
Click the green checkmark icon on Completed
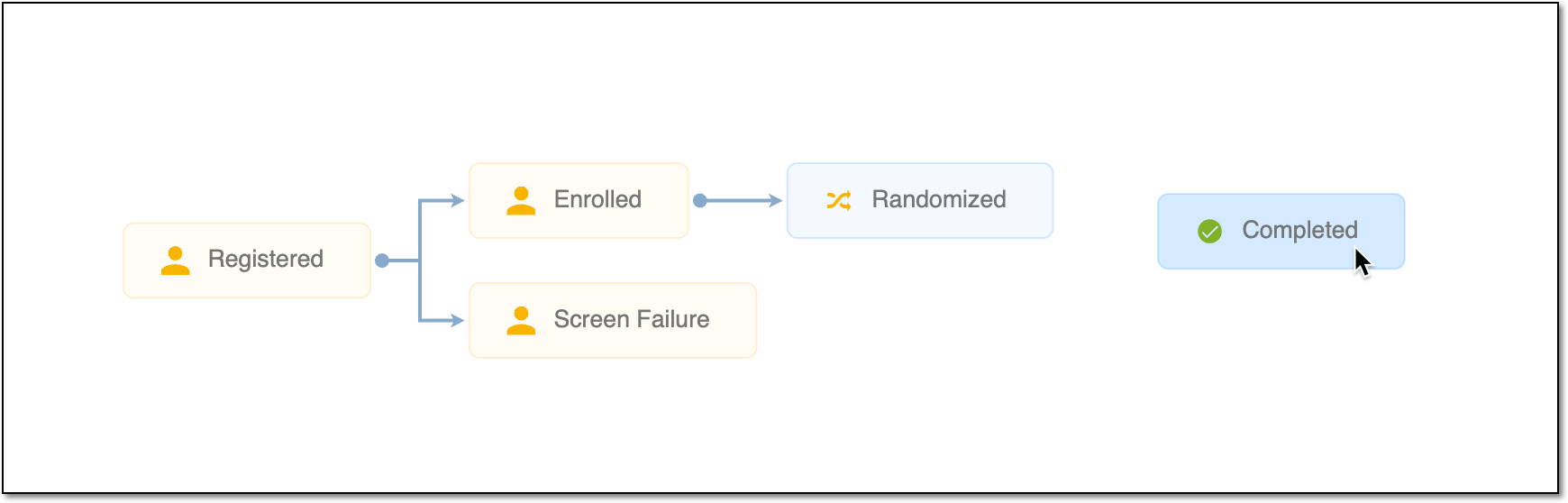coord(1209,232)
